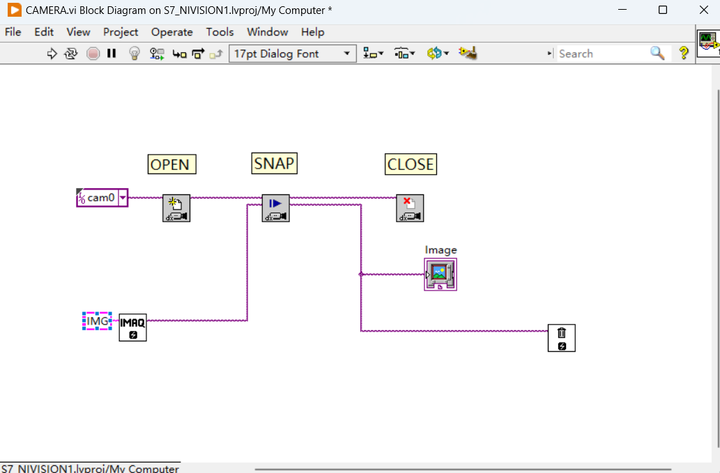Click in the Search input field
720x473 pixels.
tap(602, 54)
